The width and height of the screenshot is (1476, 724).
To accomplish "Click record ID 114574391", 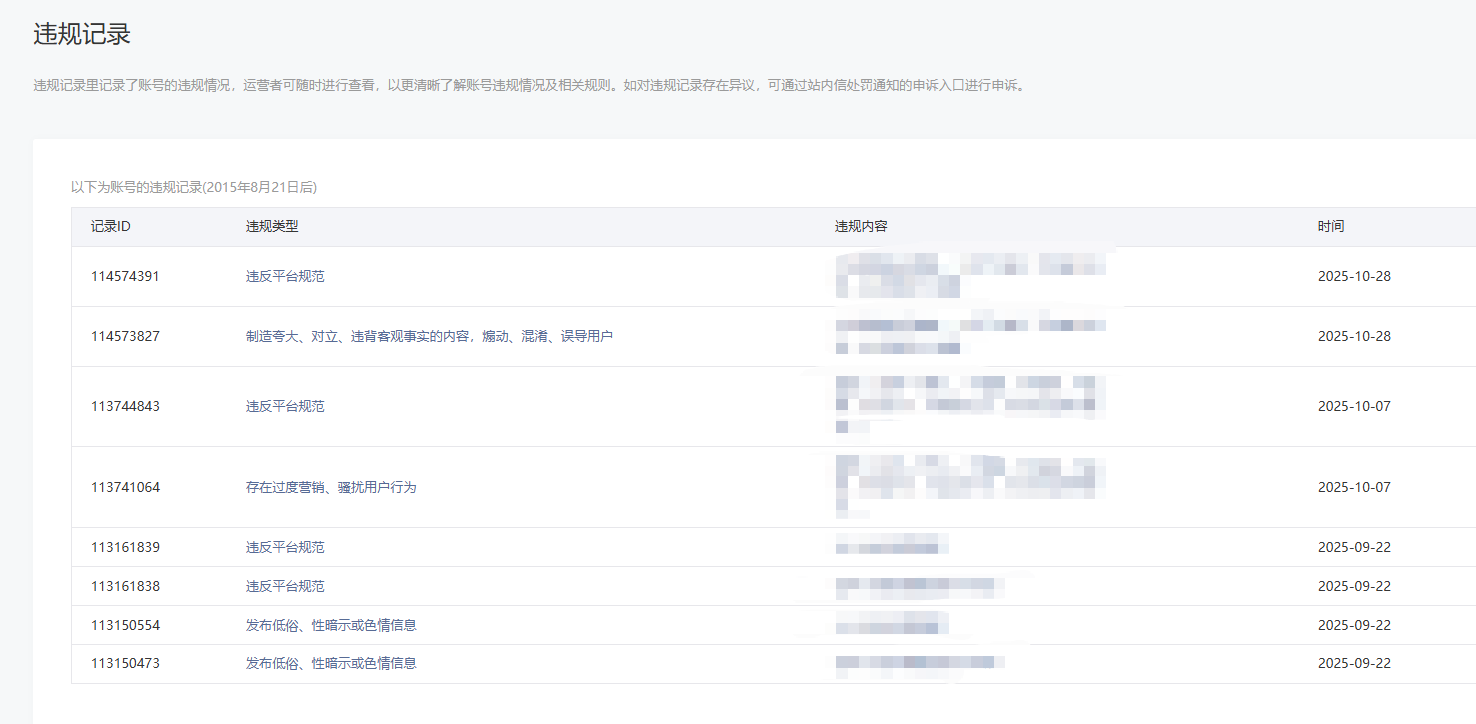I will 125,276.
